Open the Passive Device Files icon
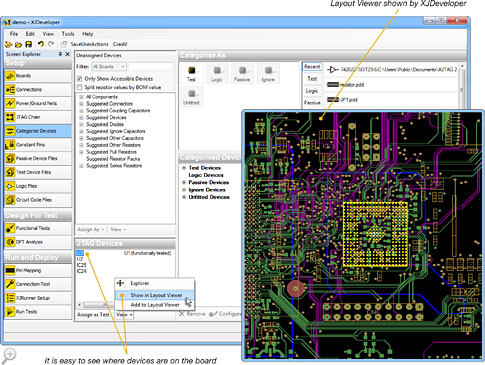Viewport: 485px width, 365px height. pos(10,158)
